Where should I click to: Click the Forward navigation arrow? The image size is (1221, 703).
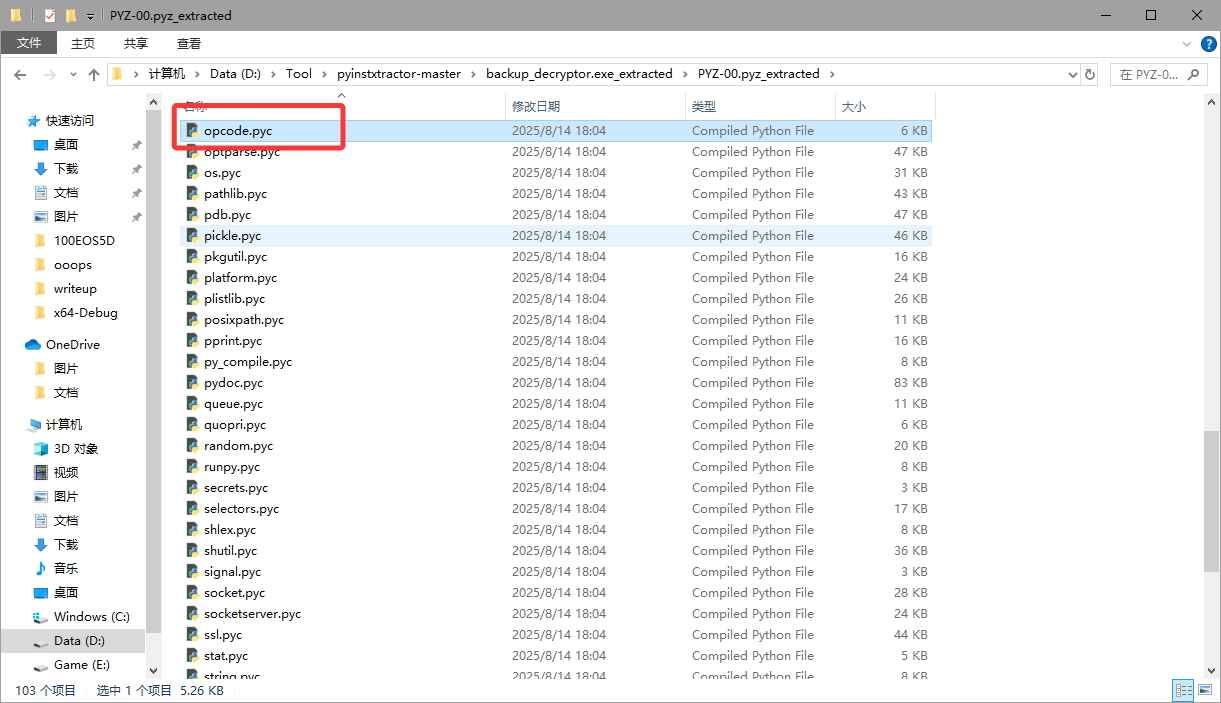(x=49, y=74)
